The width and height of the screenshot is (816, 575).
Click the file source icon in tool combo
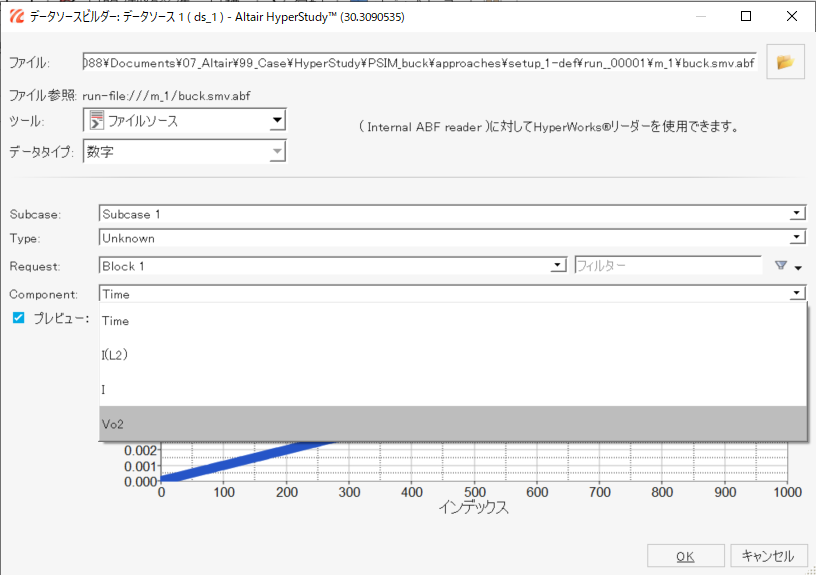tap(97, 121)
